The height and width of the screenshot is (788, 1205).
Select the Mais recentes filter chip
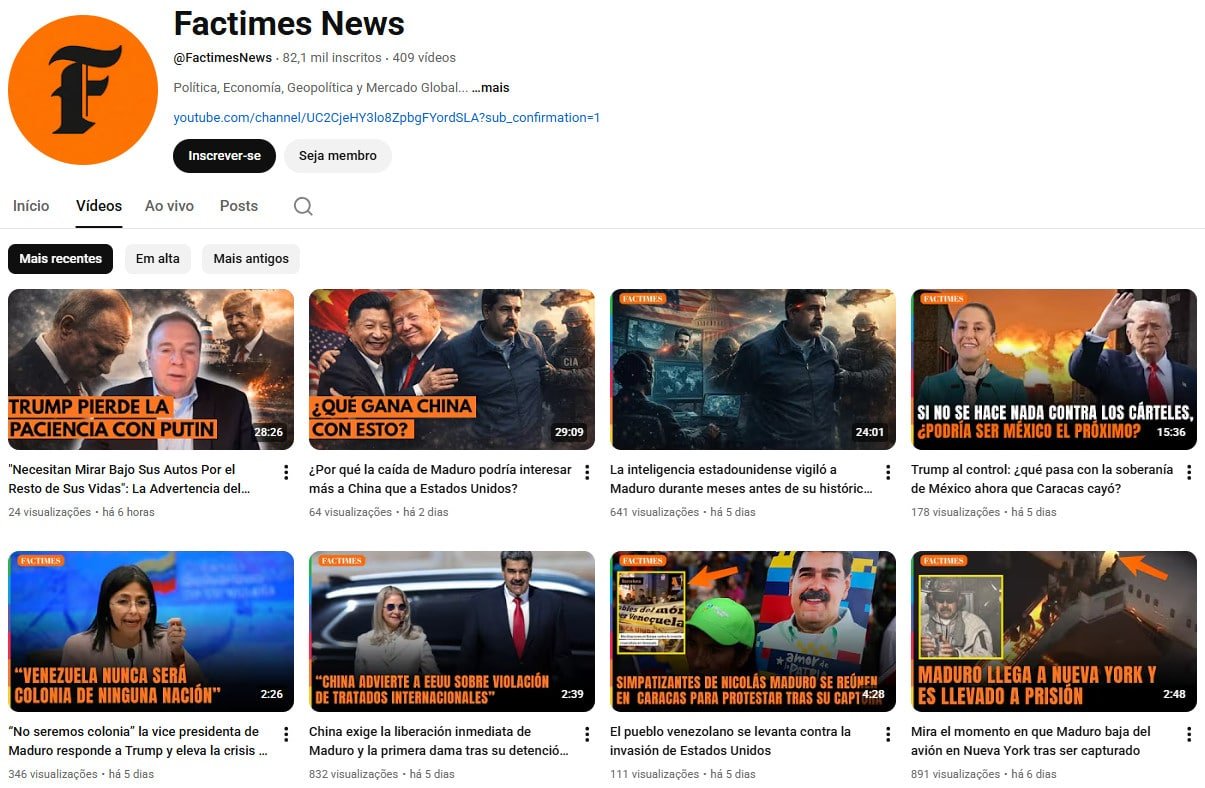pyautogui.click(x=60, y=258)
